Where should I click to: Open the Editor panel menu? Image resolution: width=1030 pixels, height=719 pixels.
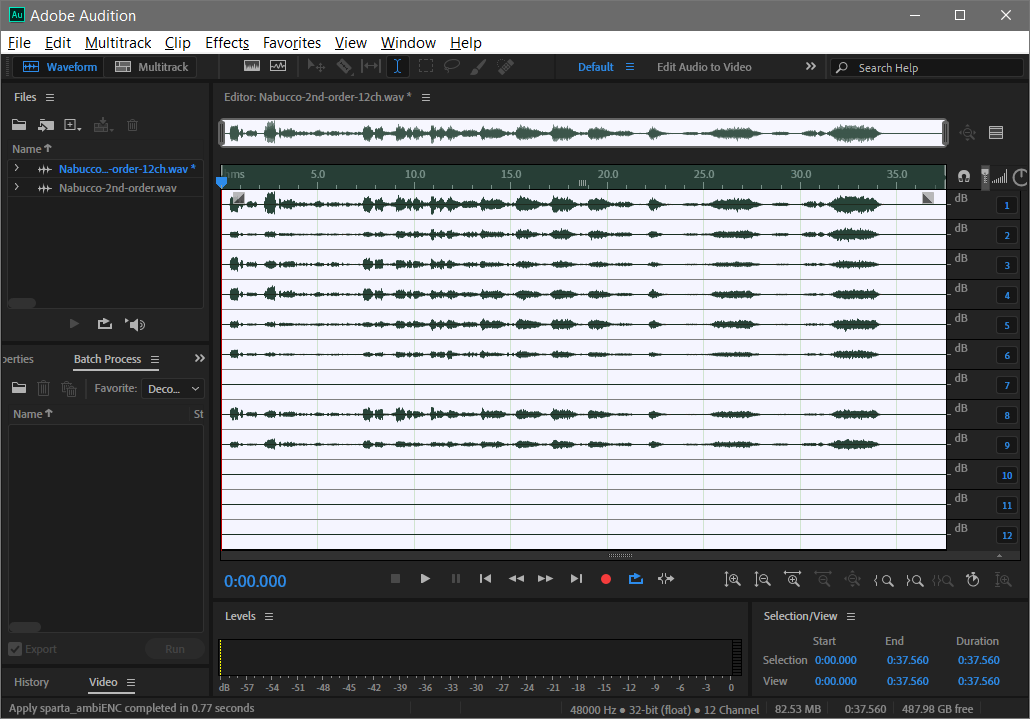pyautogui.click(x=426, y=97)
